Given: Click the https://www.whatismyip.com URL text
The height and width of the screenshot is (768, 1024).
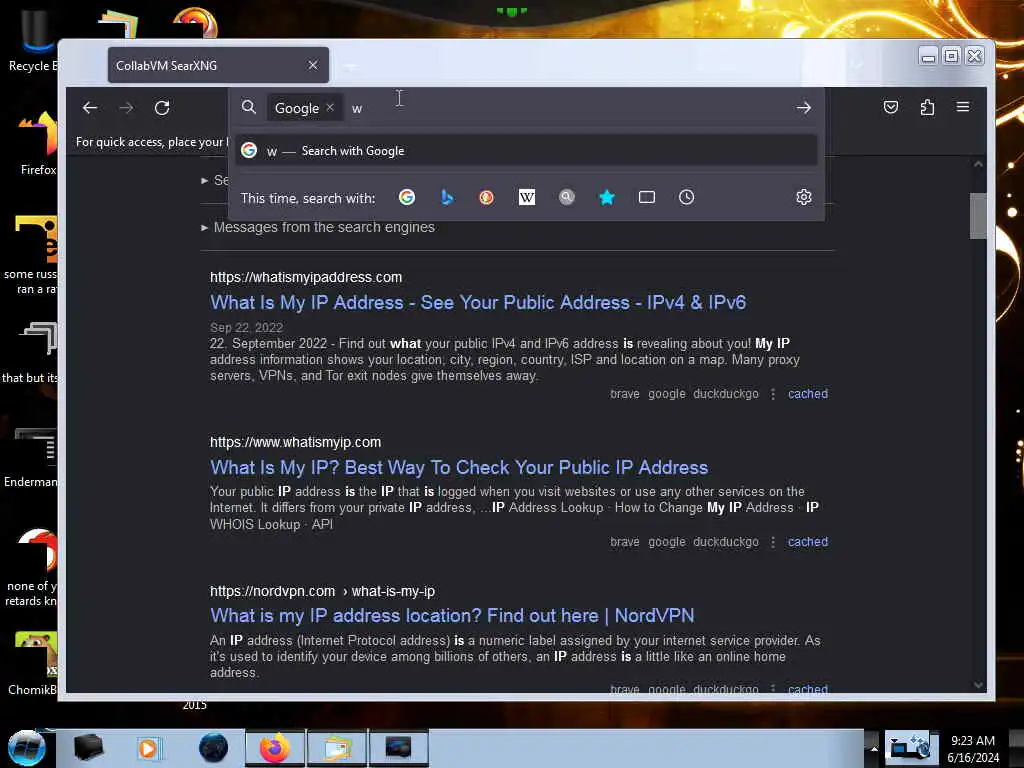Looking at the screenshot, I should (295, 442).
